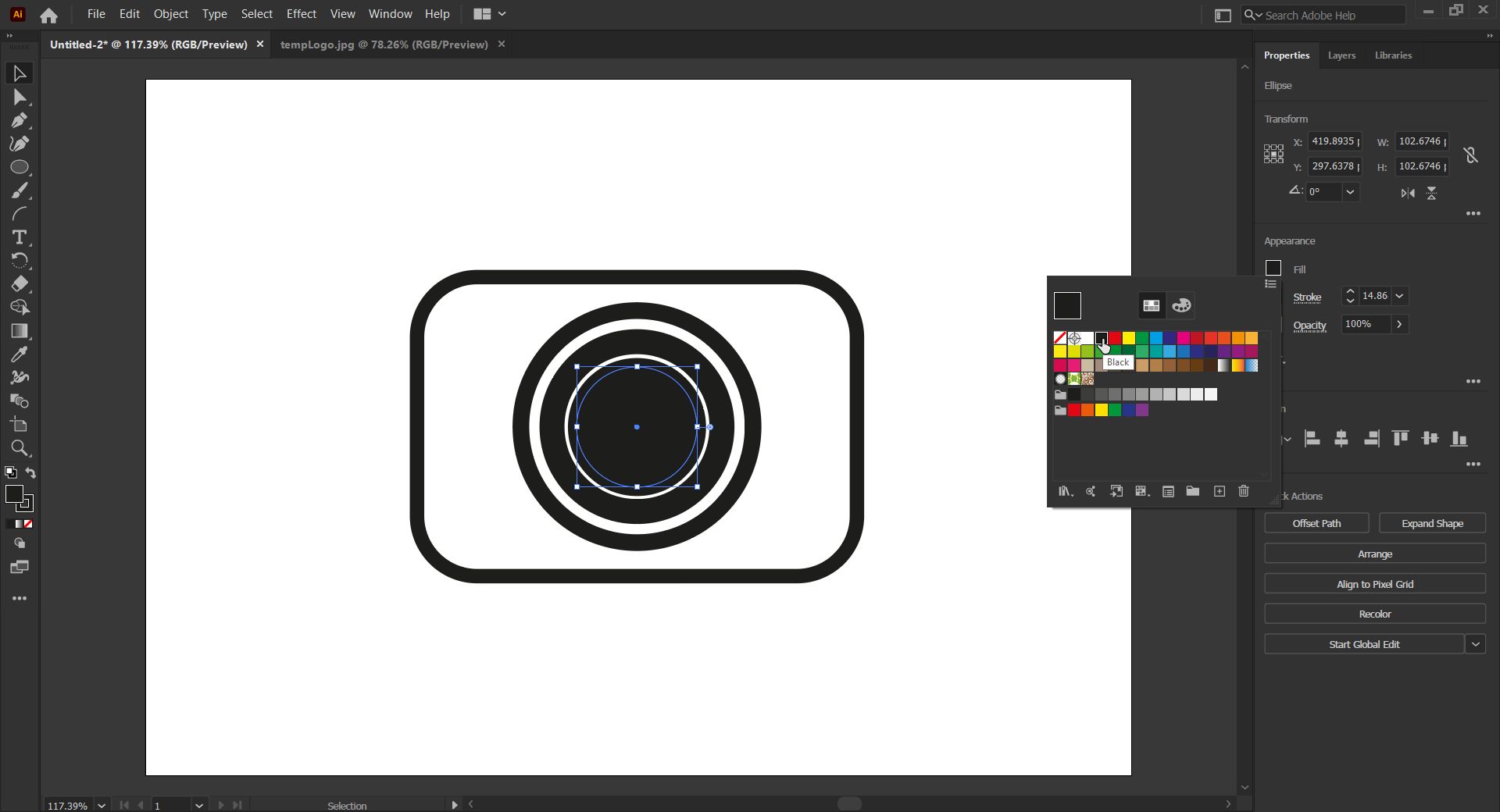Viewport: 1500px width, 812px height.
Task: Switch to tempLogo.jpg document tab
Action: pyautogui.click(x=384, y=45)
